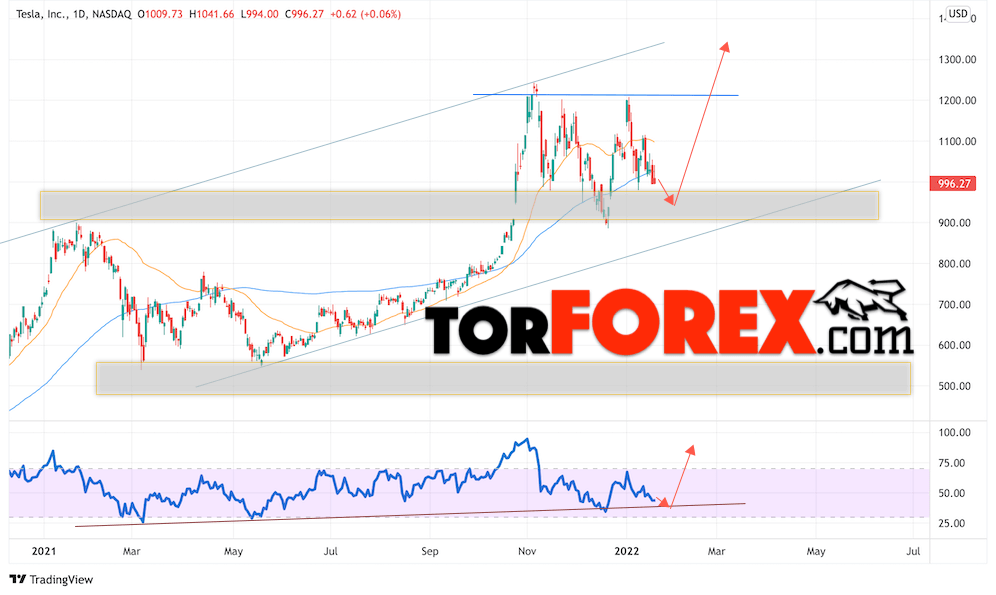Viewport: 996px width, 595px height.
Task: Click the TradingView logo link
Action: click(51, 579)
